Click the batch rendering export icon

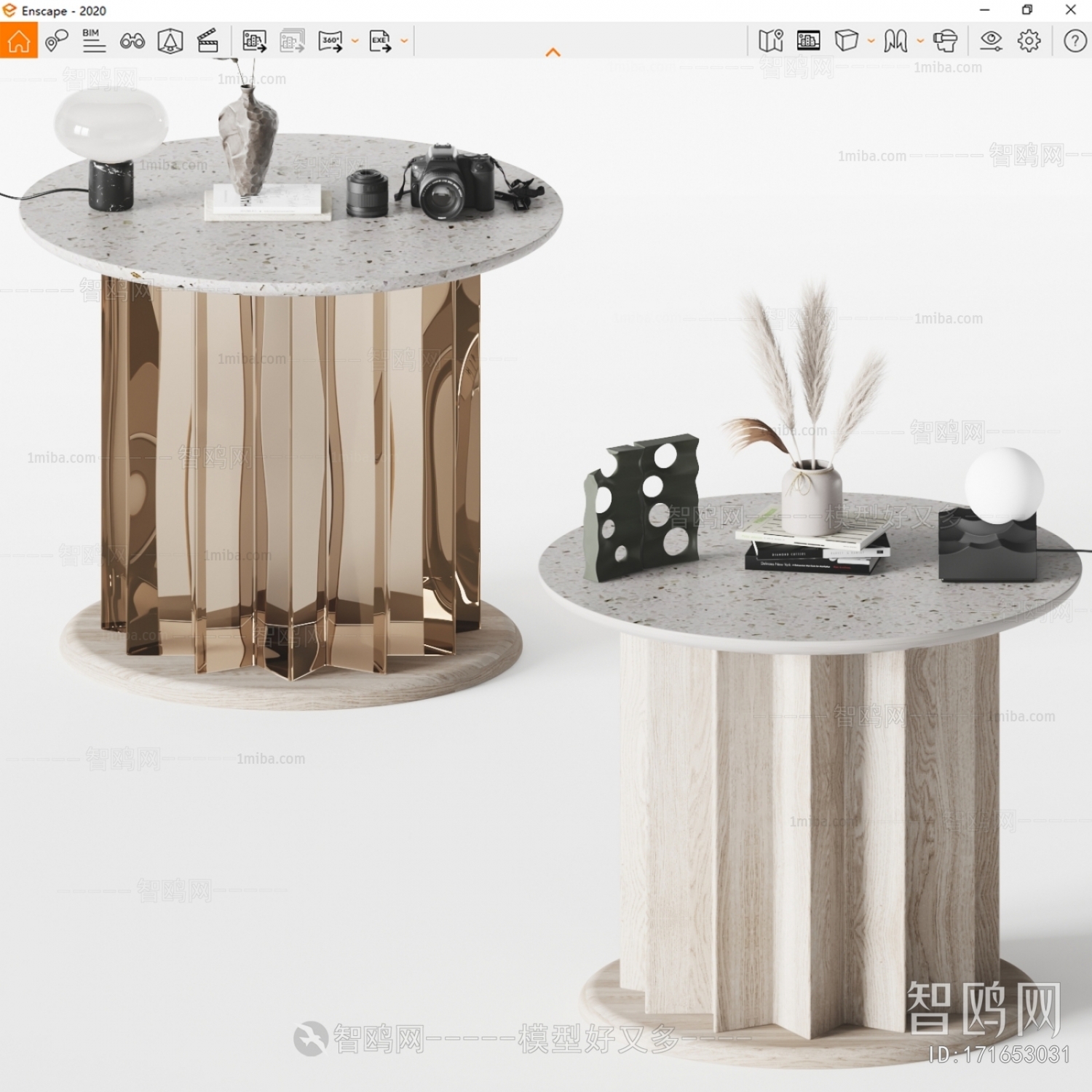[293, 41]
